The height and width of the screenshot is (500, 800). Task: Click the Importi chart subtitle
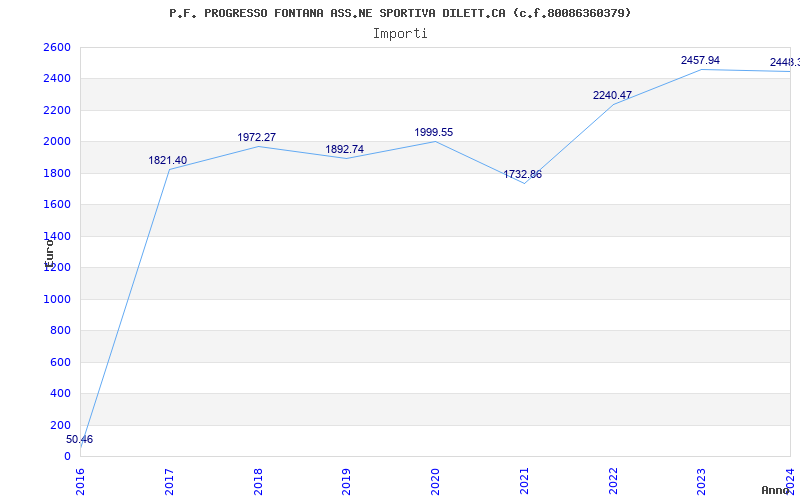coord(400,34)
